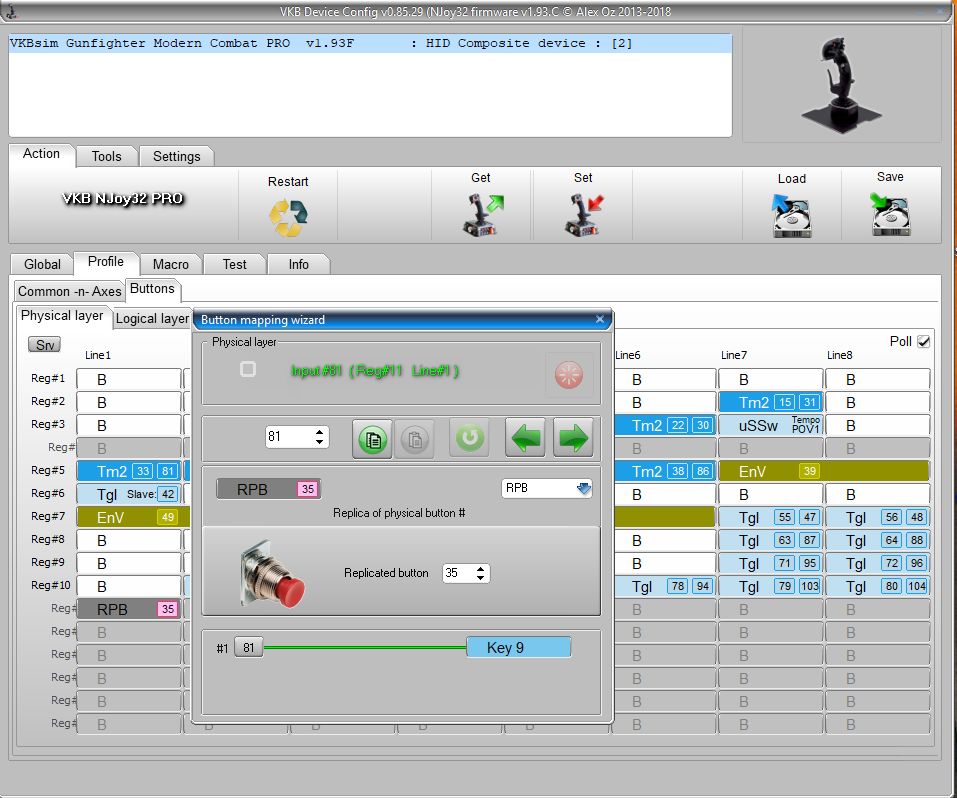
Task: Open the Global tab
Action: pyautogui.click(x=42, y=264)
